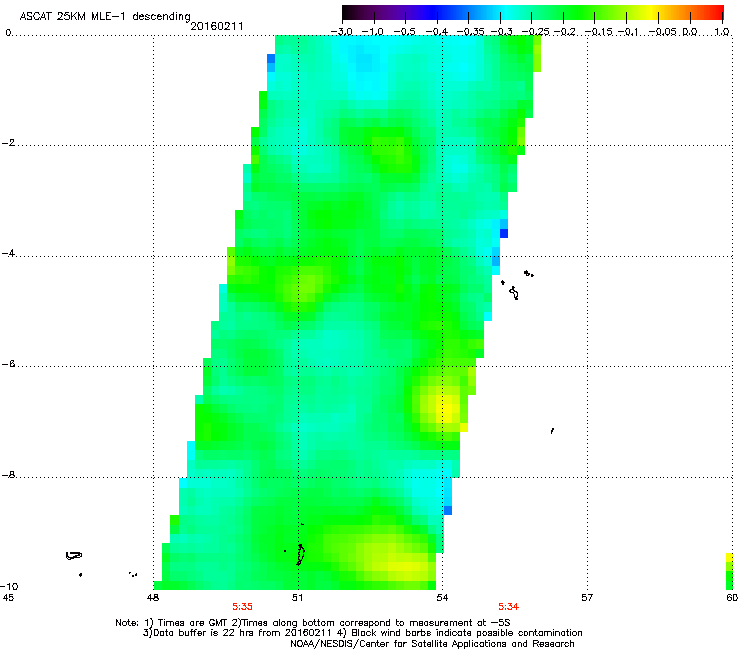
Task: Click the latitude label -2
Action: [8, 143]
